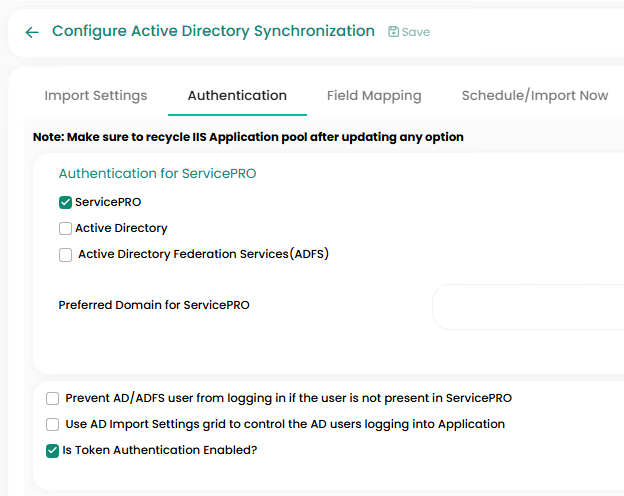Screen dimensions: 624x496
Task: Open the Field Mapping tab
Action: click(x=374, y=96)
